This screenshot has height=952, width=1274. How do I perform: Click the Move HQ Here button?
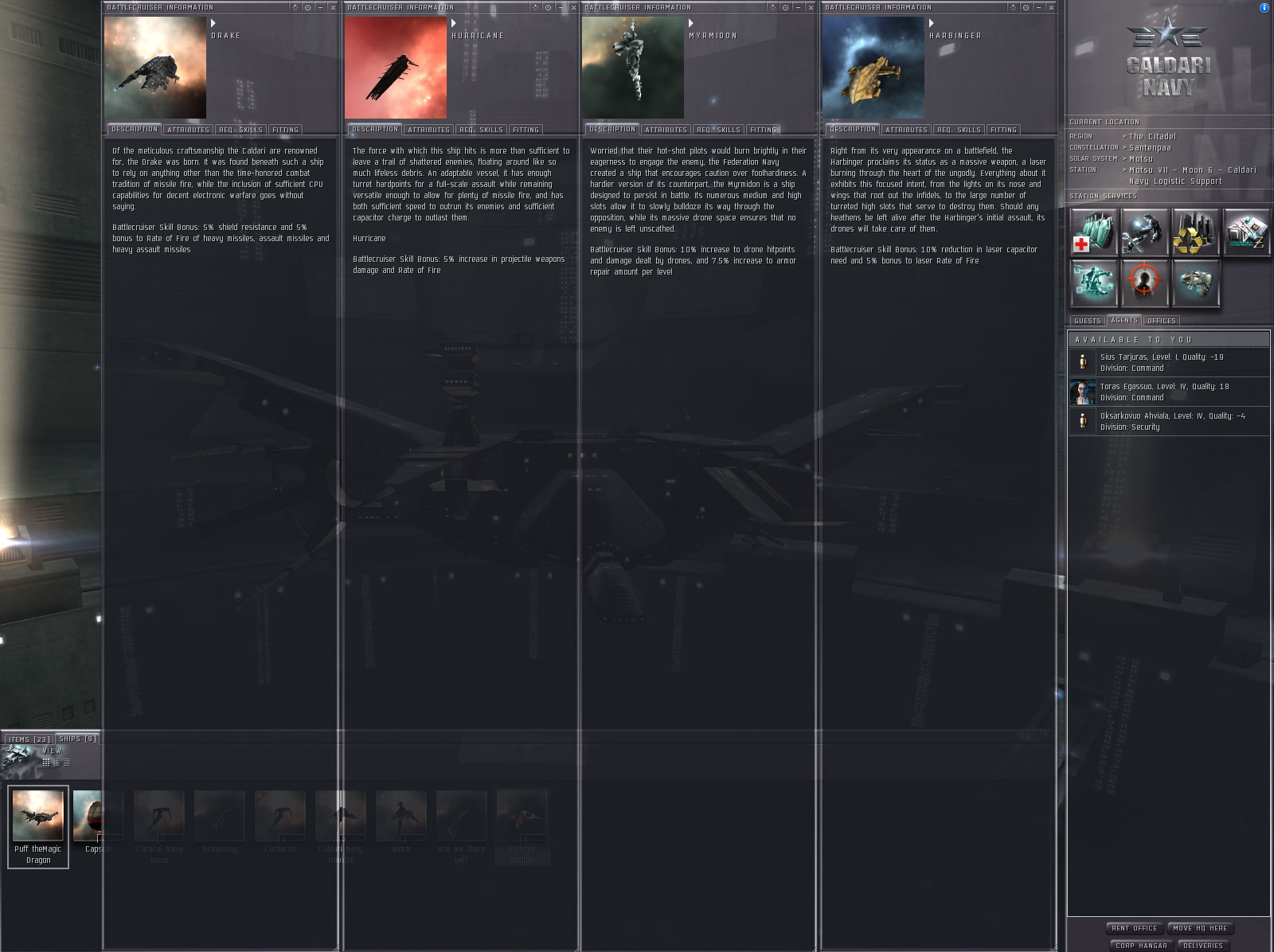(1200, 928)
